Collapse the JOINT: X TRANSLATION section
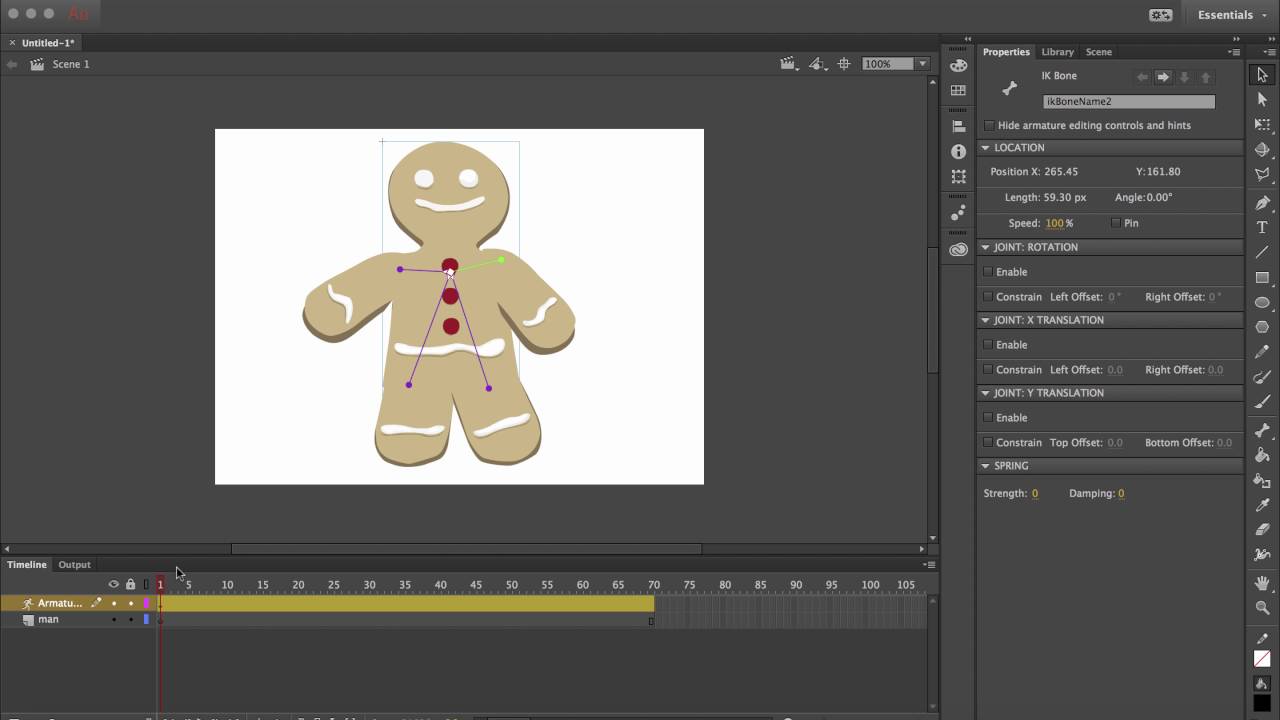 coord(985,320)
